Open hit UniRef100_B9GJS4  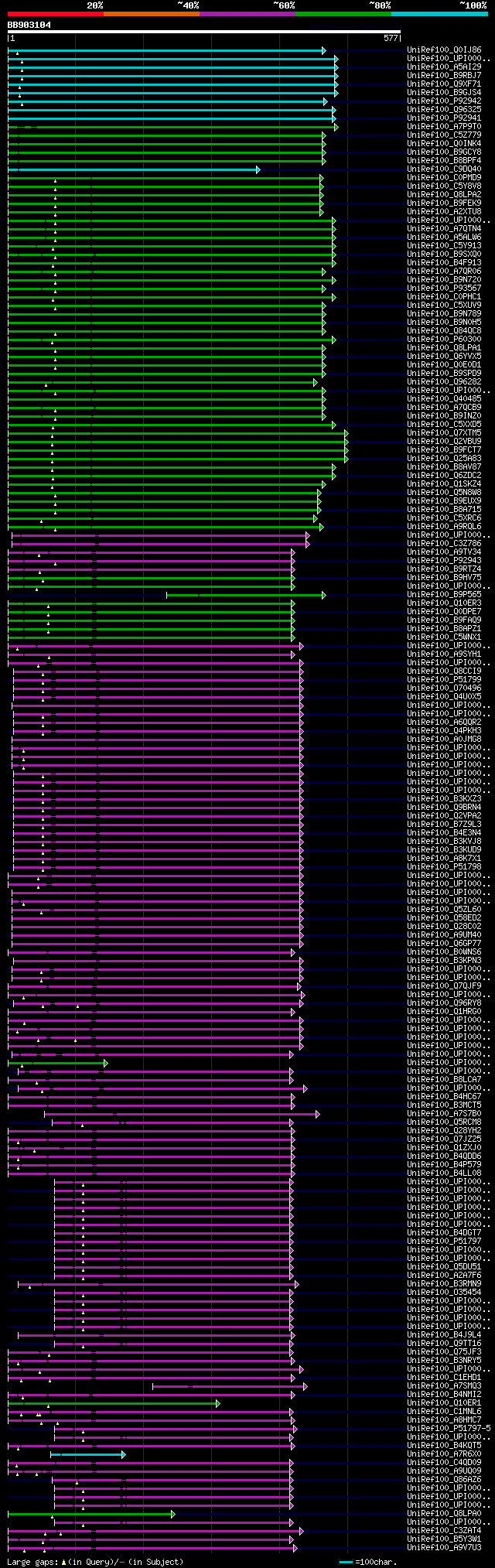pyautogui.click(x=444, y=93)
